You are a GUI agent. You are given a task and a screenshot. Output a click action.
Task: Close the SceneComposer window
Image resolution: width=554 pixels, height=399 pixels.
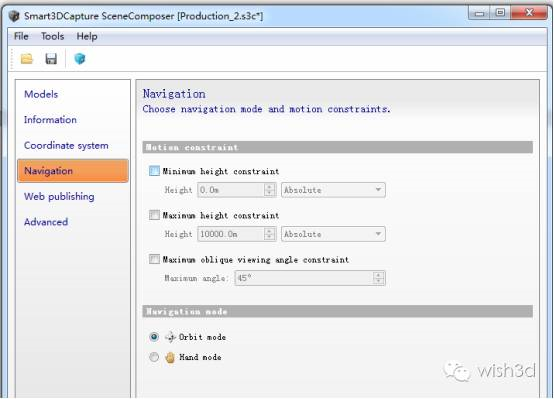click(x=529, y=13)
